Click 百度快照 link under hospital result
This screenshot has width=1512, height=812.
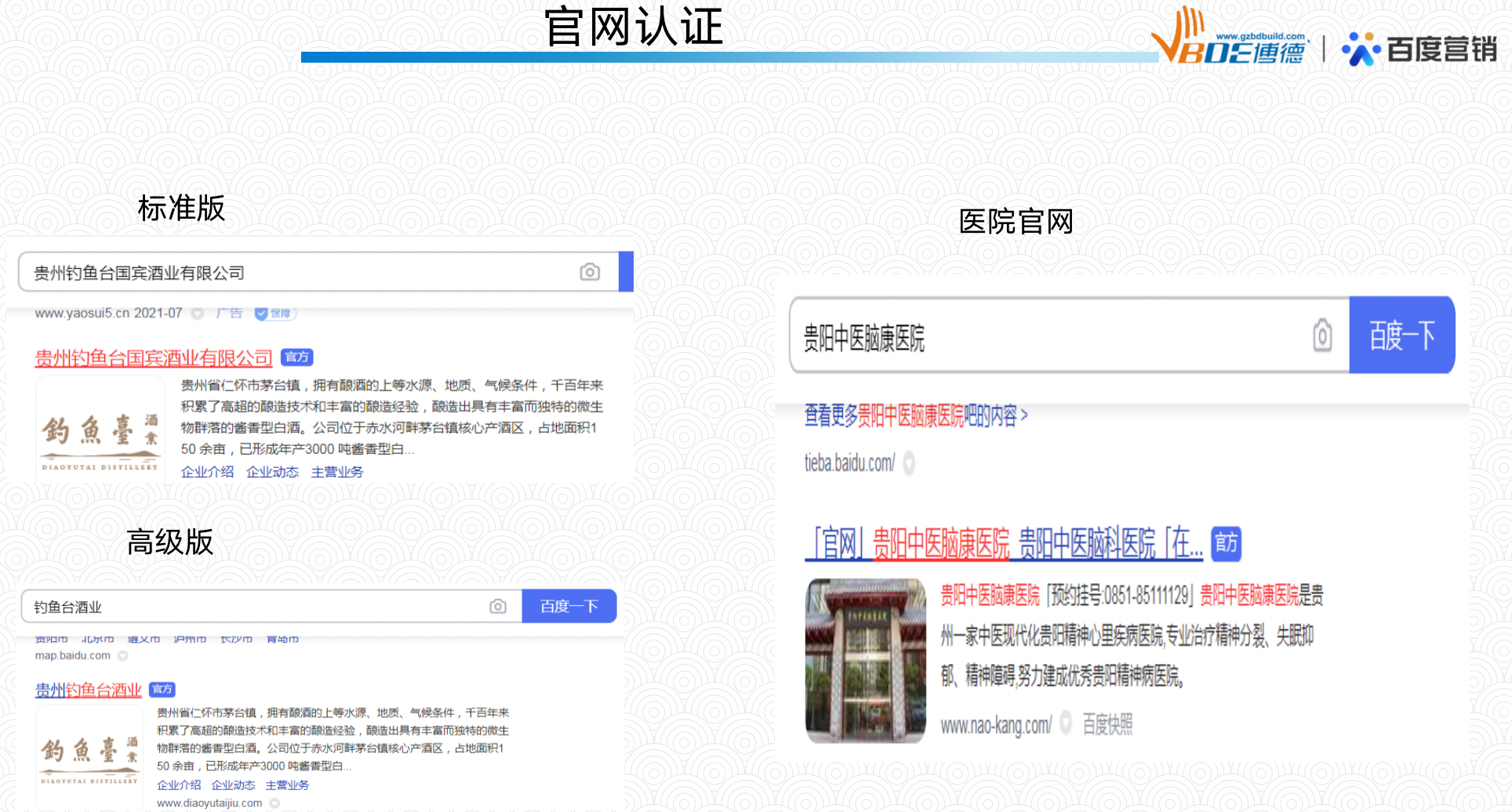click(x=1107, y=724)
